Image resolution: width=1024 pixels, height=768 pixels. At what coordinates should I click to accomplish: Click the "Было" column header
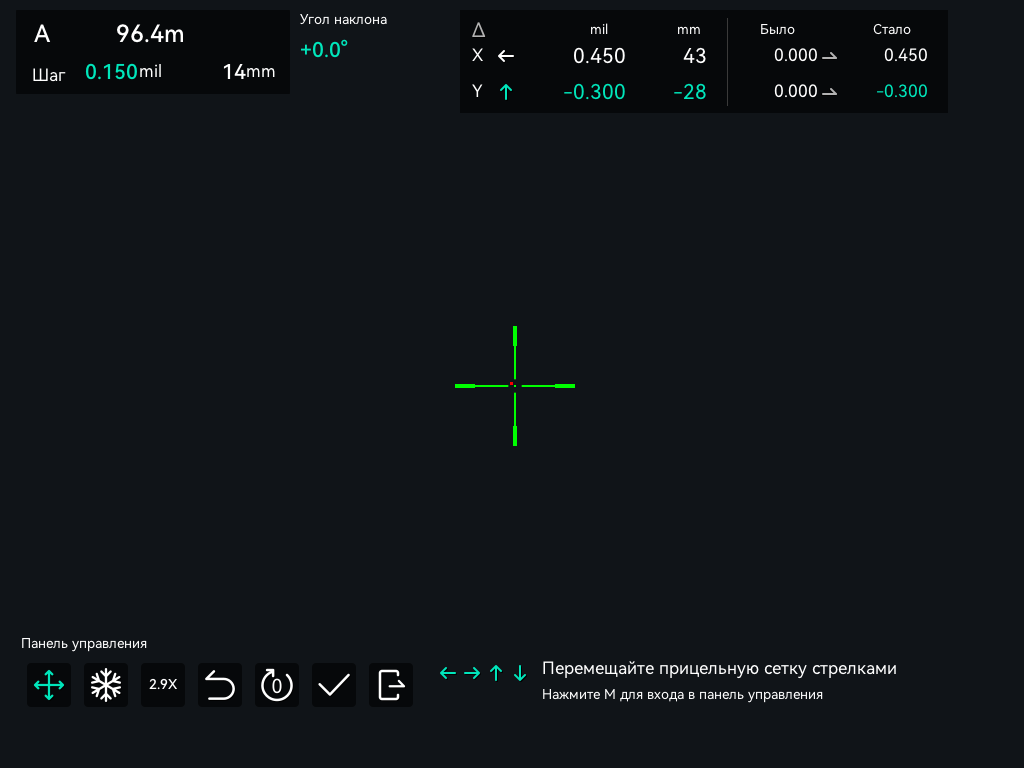pos(777,29)
